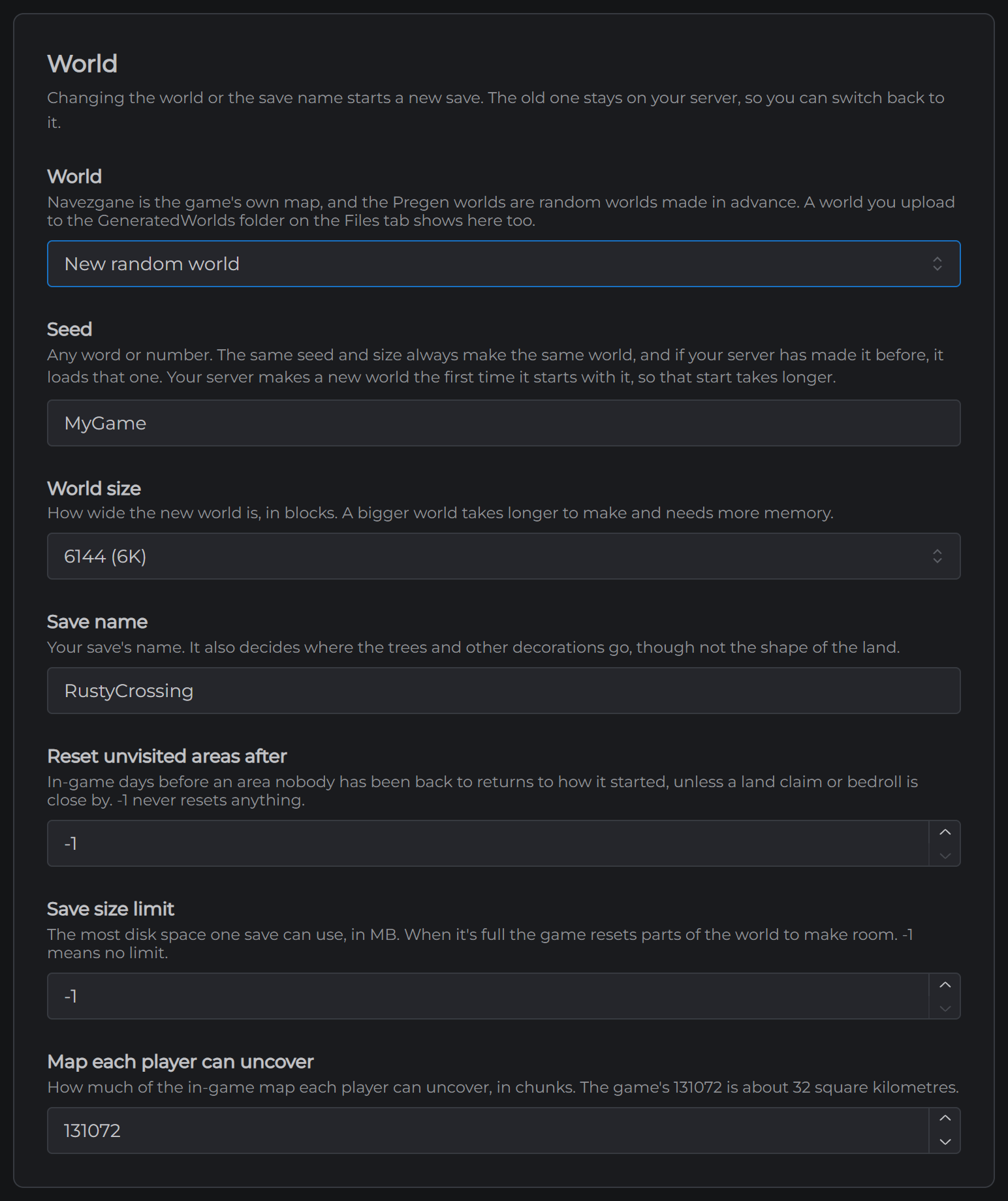The image size is (1008, 1201).
Task: Click the description mentioning land claim or bedroll
Action: [x=482, y=790]
